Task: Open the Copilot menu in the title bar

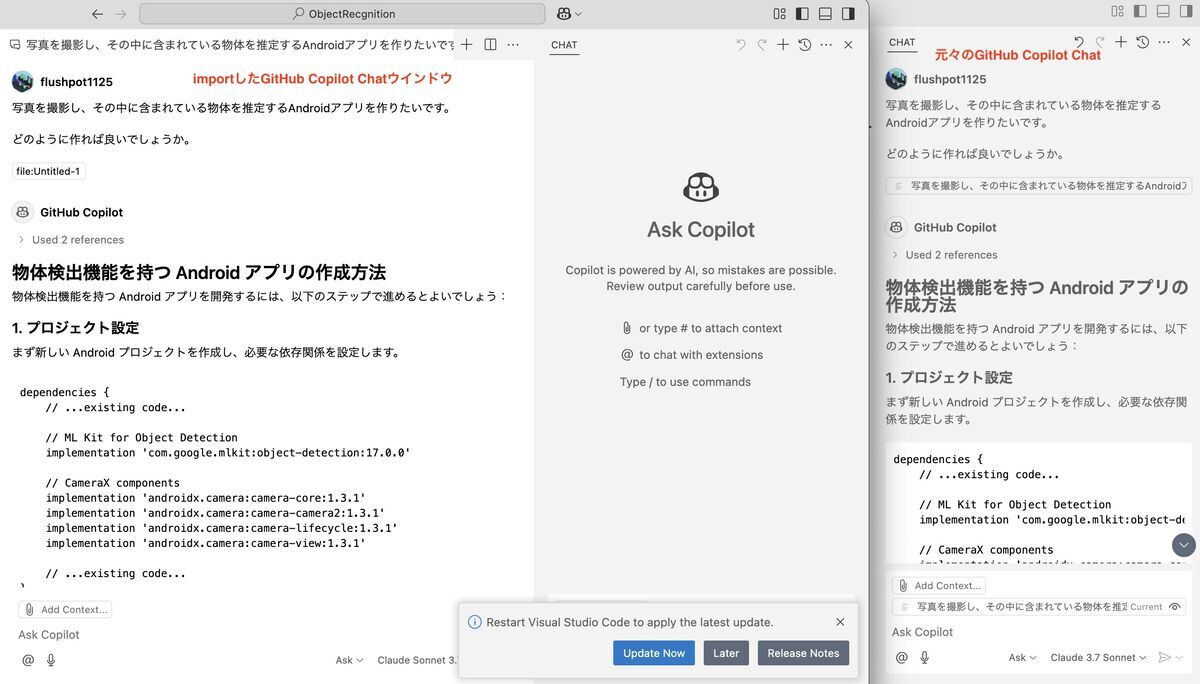Action: click(569, 14)
